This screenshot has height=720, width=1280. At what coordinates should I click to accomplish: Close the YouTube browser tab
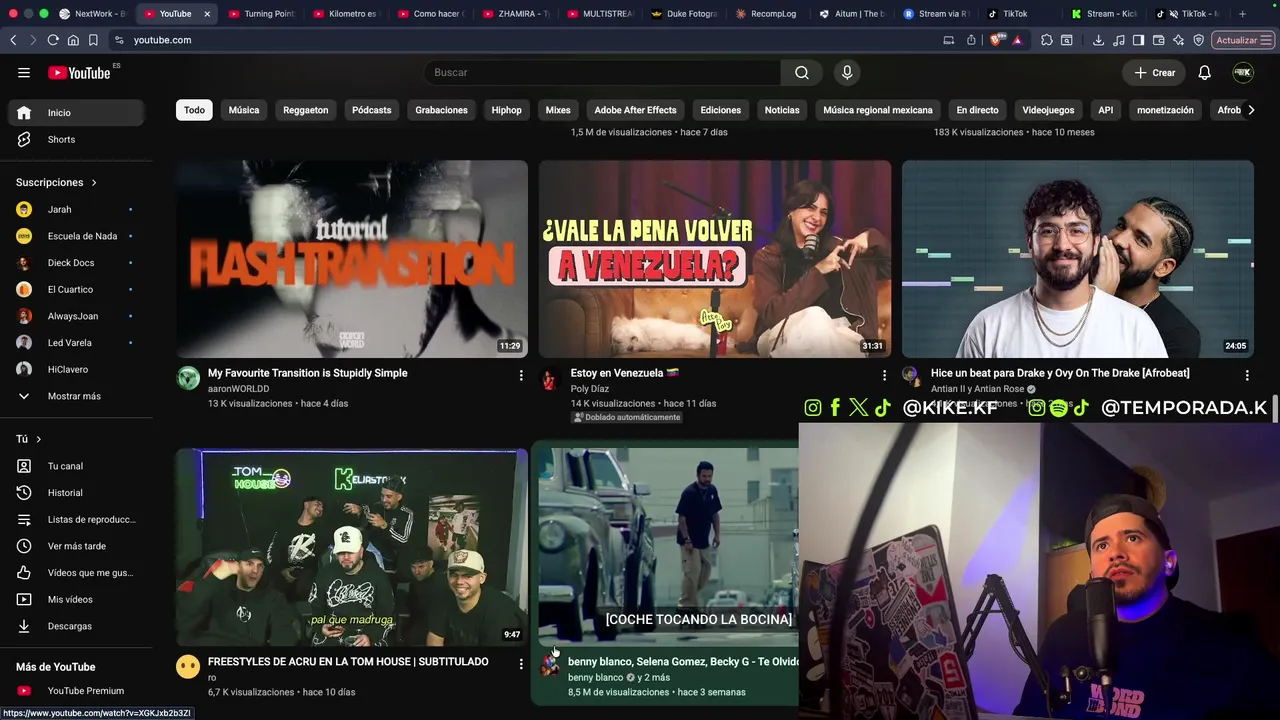point(207,14)
